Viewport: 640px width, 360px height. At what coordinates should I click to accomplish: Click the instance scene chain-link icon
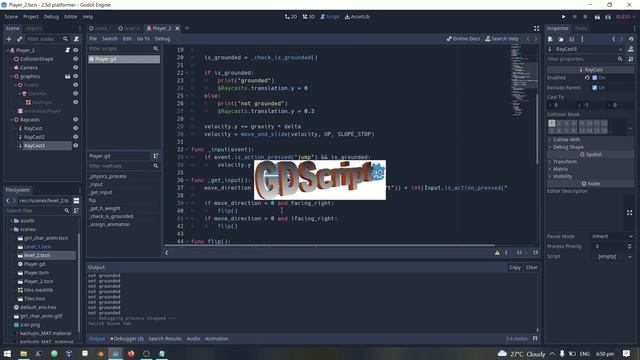coord(19,39)
